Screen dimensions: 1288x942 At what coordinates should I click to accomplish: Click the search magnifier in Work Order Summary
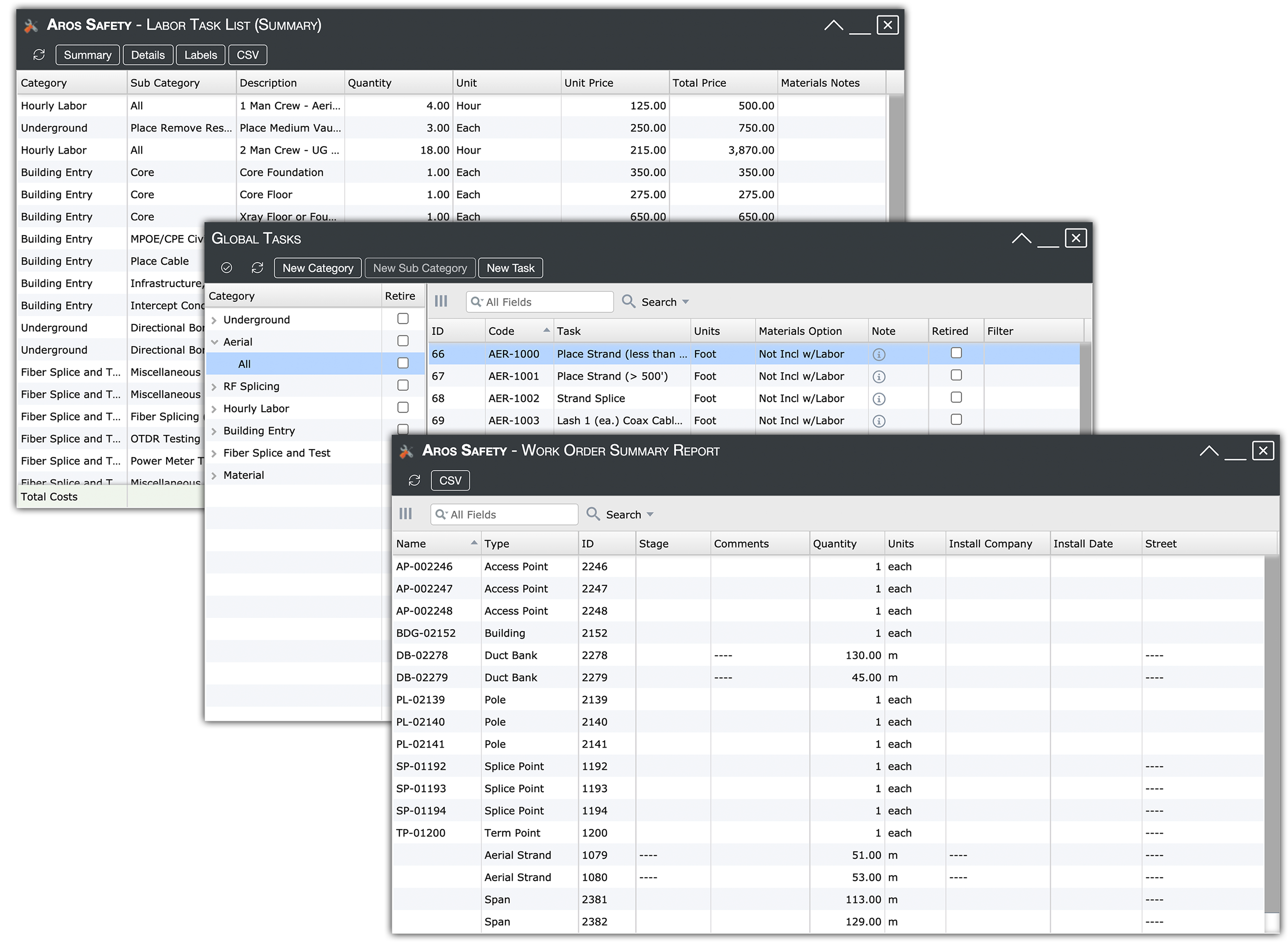tap(593, 514)
